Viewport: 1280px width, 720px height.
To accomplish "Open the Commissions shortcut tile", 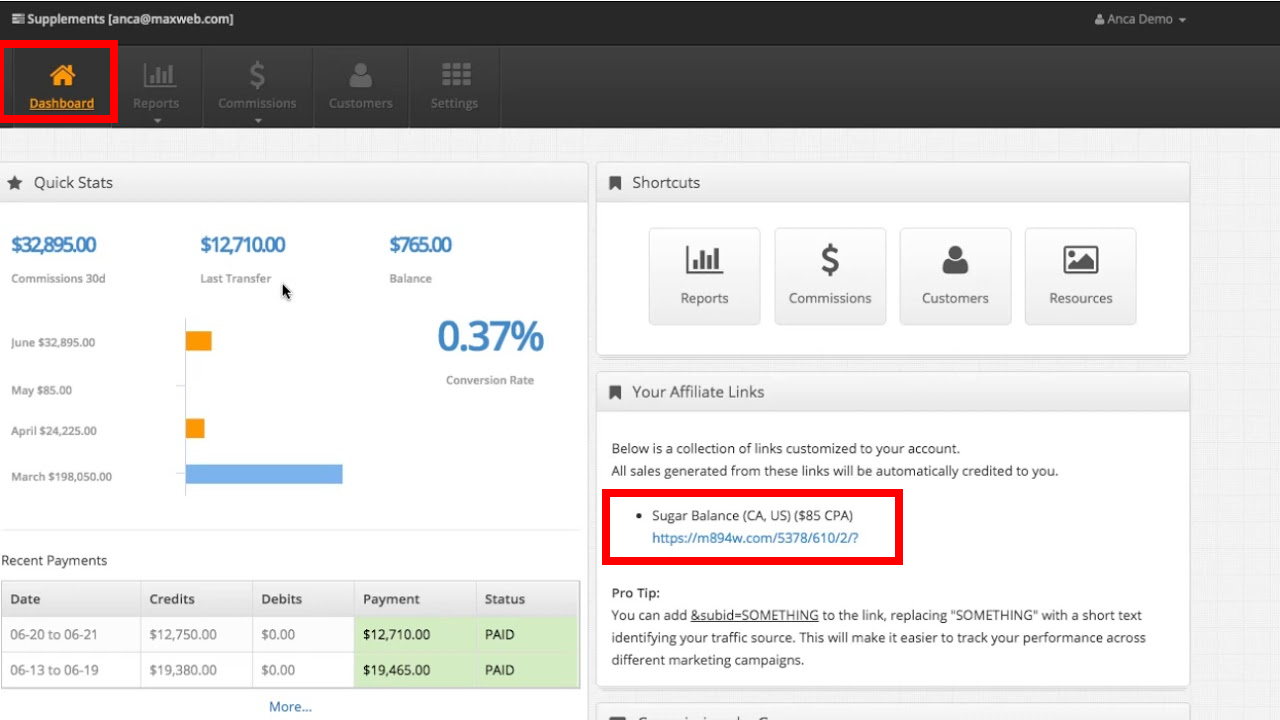I will point(830,277).
